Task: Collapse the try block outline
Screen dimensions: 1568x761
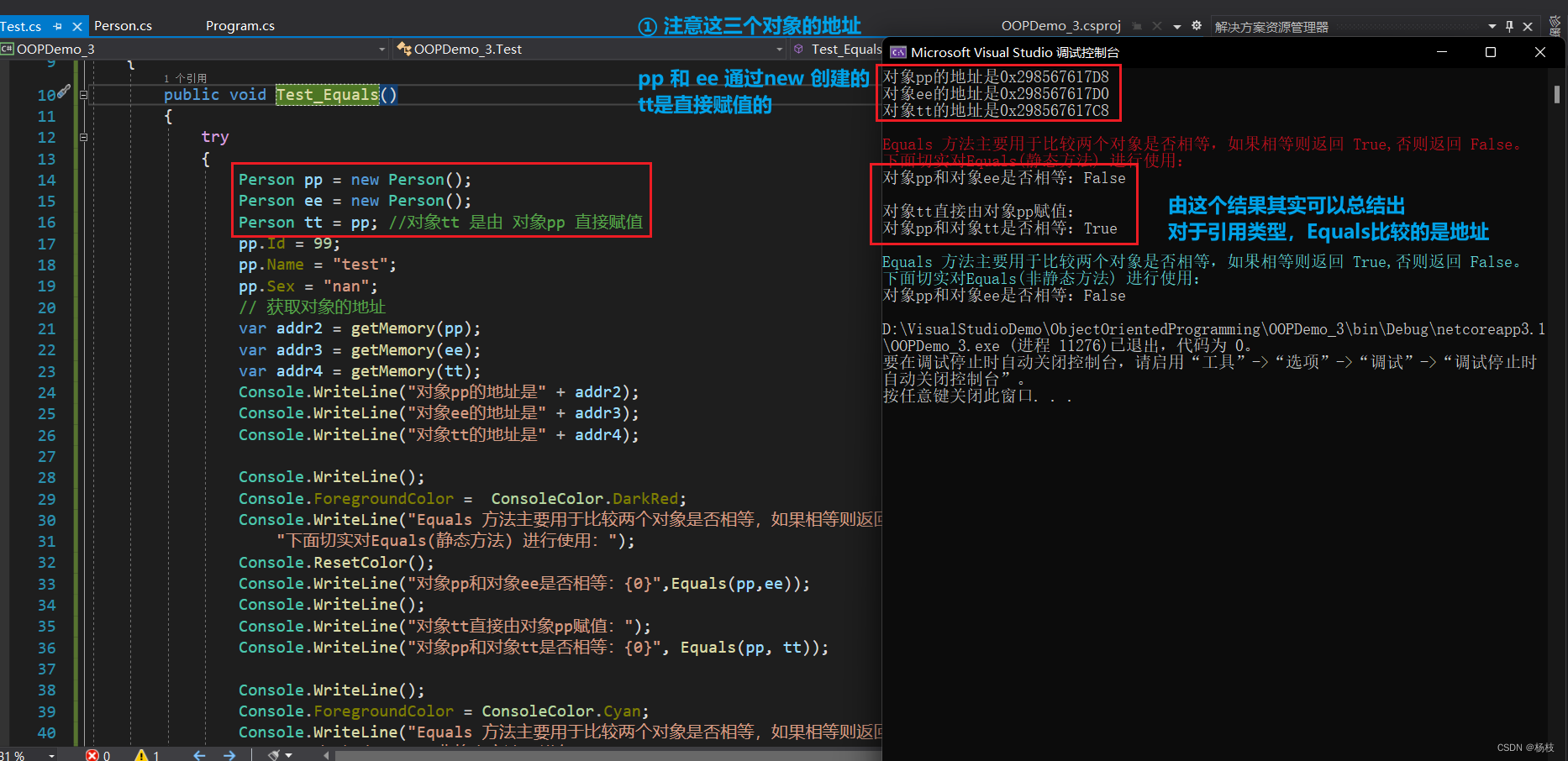Action: [83, 136]
